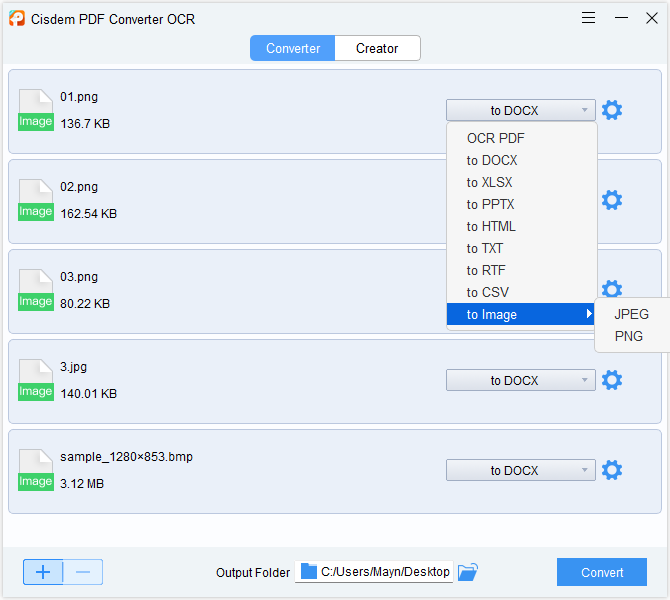Viewport: 670px width, 600px height.
Task: Select to HTML output format
Action: (x=521, y=226)
